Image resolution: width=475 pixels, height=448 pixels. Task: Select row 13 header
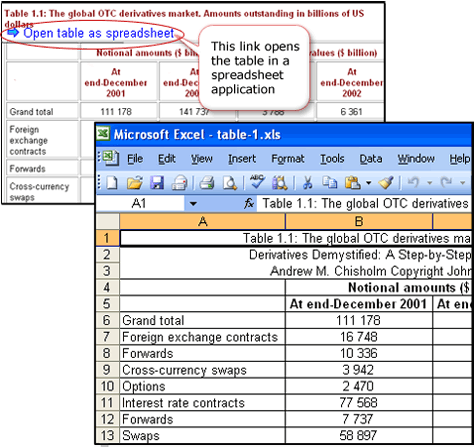[108, 435]
